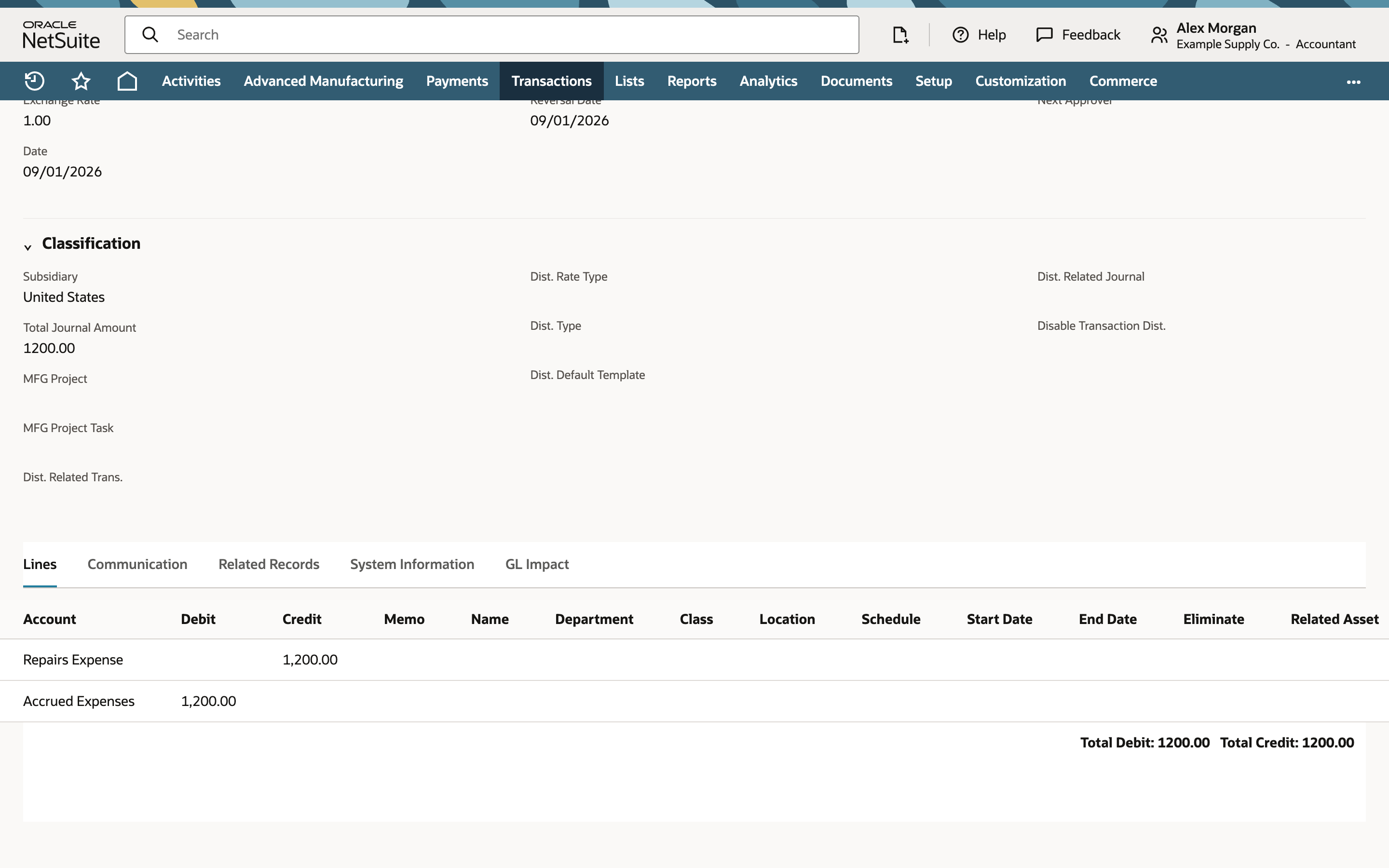The height and width of the screenshot is (868, 1389).
Task: Open the Advanced Manufacturing menu
Action: tap(323, 81)
